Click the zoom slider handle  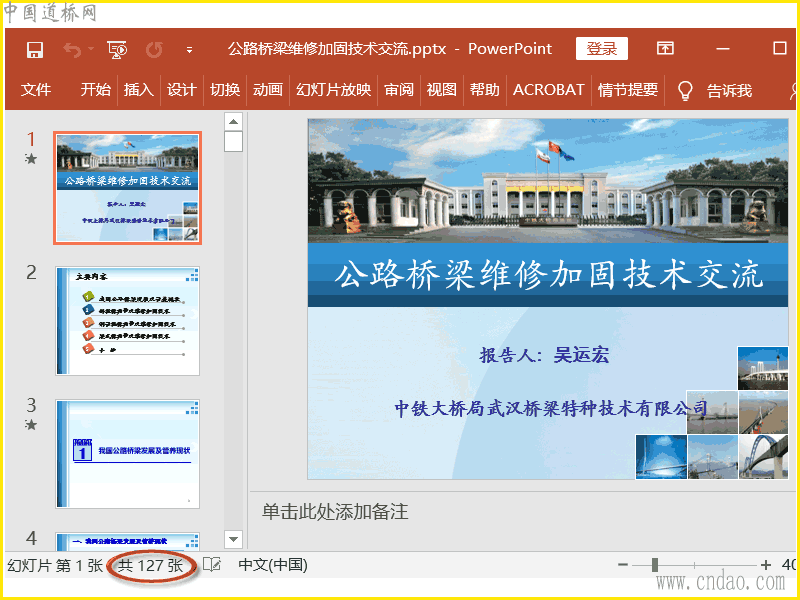655,564
